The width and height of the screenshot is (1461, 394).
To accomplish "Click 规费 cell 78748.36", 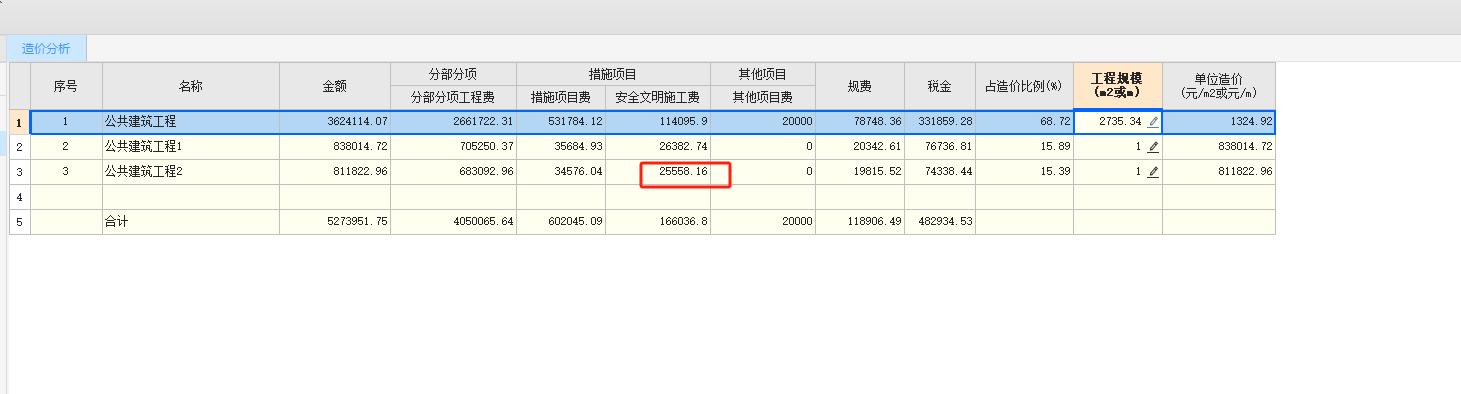I will pos(860,122).
